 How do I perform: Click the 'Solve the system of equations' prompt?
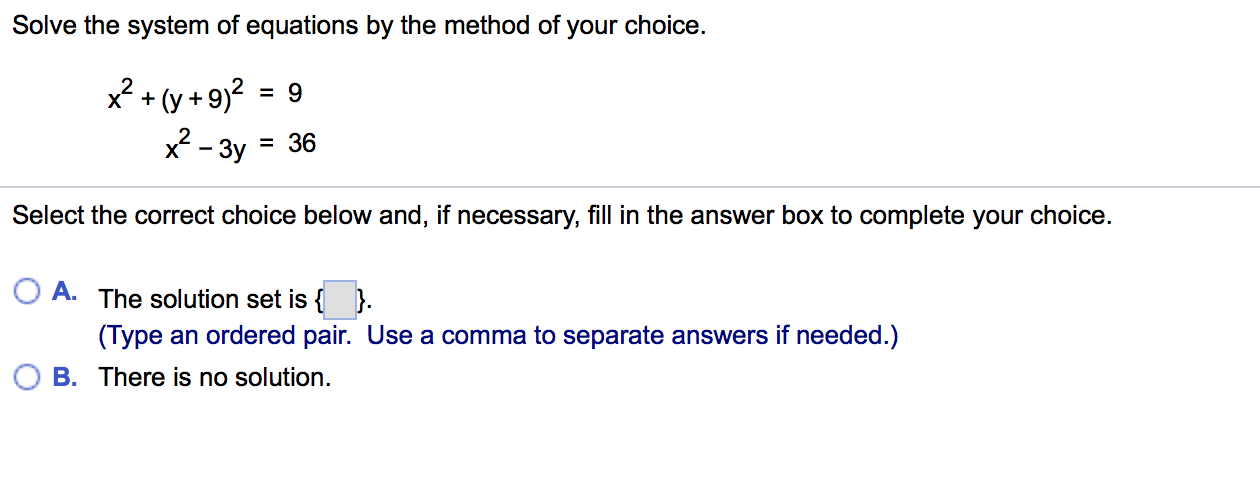(359, 26)
